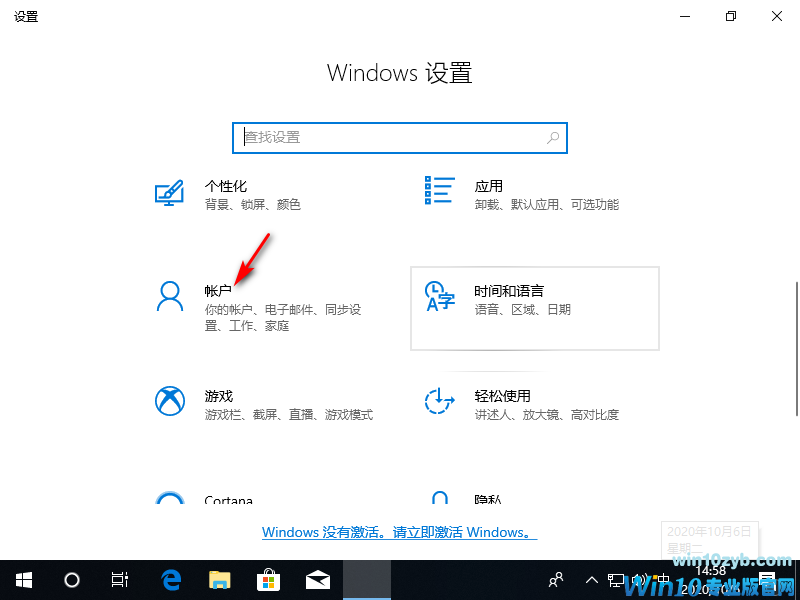The image size is (800, 600).
Task: Expand hidden tray icons with the chevron
Action: tap(592, 580)
